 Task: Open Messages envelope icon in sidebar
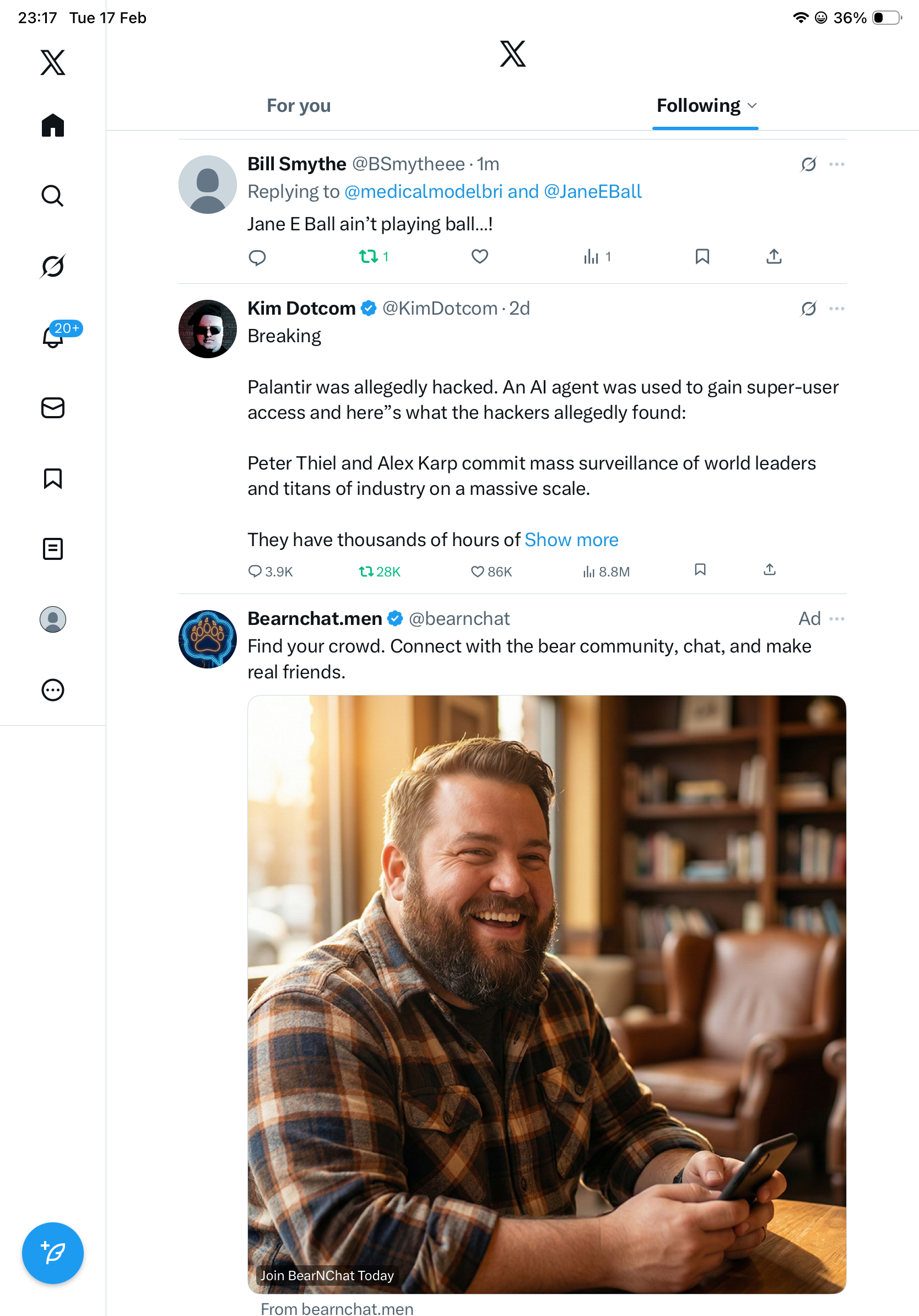pyautogui.click(x=52, y=408)
